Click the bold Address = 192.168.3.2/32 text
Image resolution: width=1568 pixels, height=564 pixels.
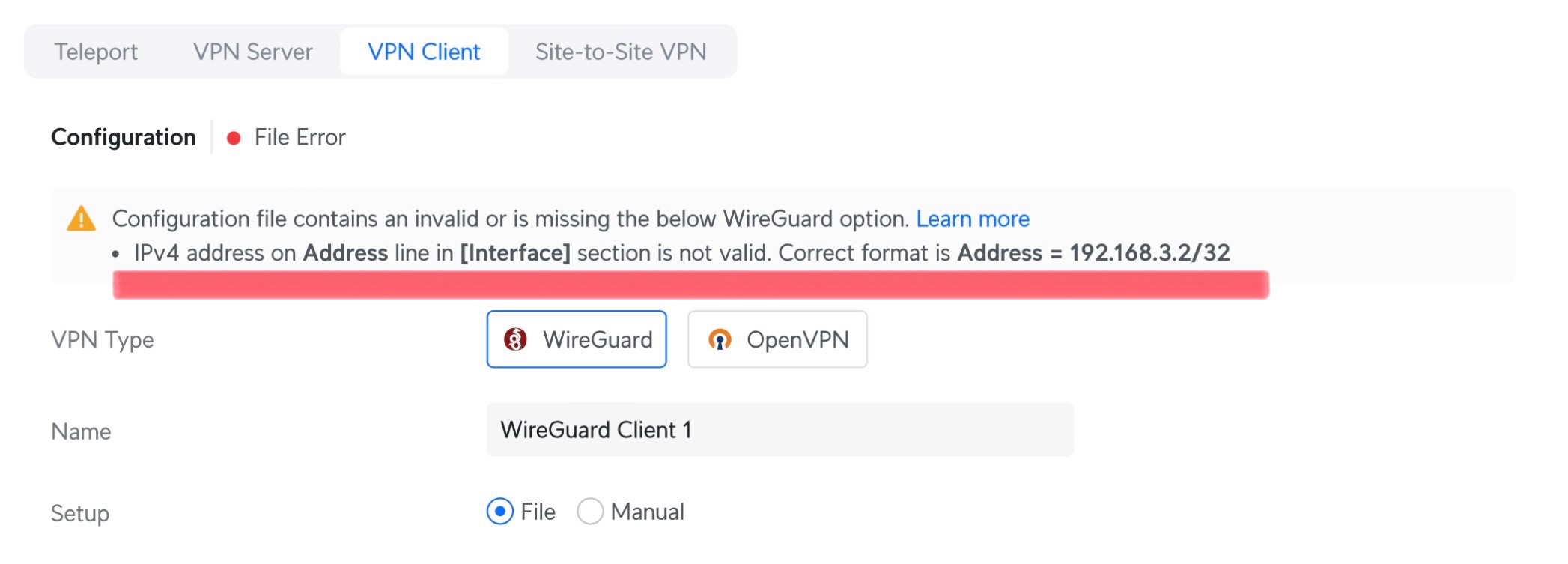tap(1093, 253)
